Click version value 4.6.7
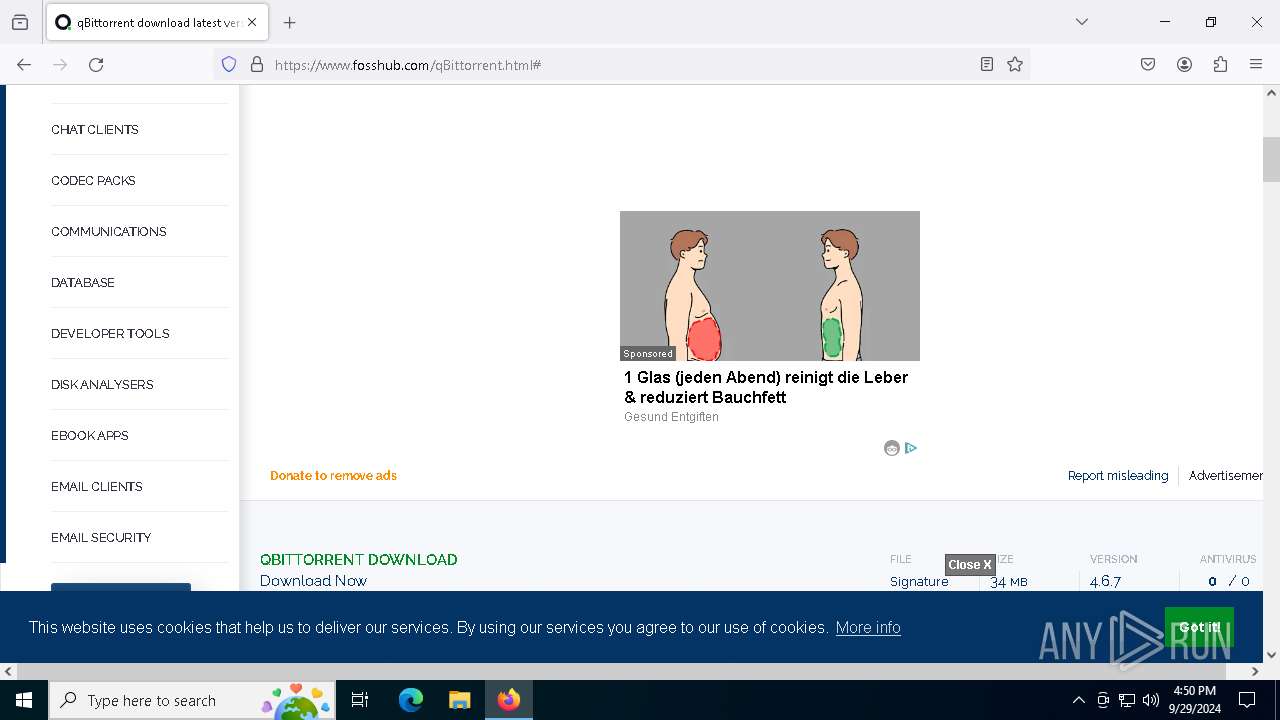This screenshot has width=1280, height=720. click(1105, 582)
